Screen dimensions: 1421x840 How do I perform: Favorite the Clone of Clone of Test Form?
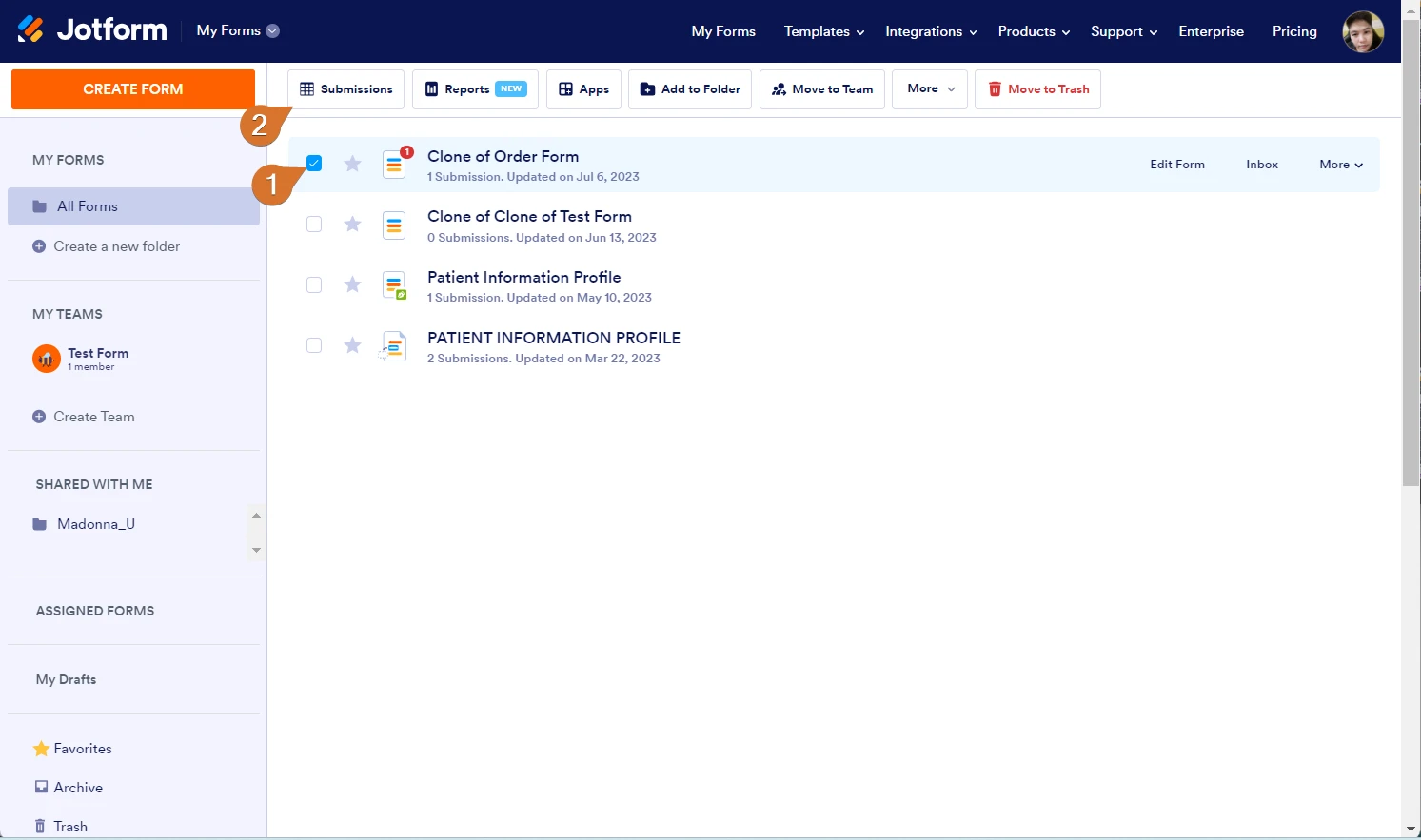pyautogui.click(x=352, y=225)
